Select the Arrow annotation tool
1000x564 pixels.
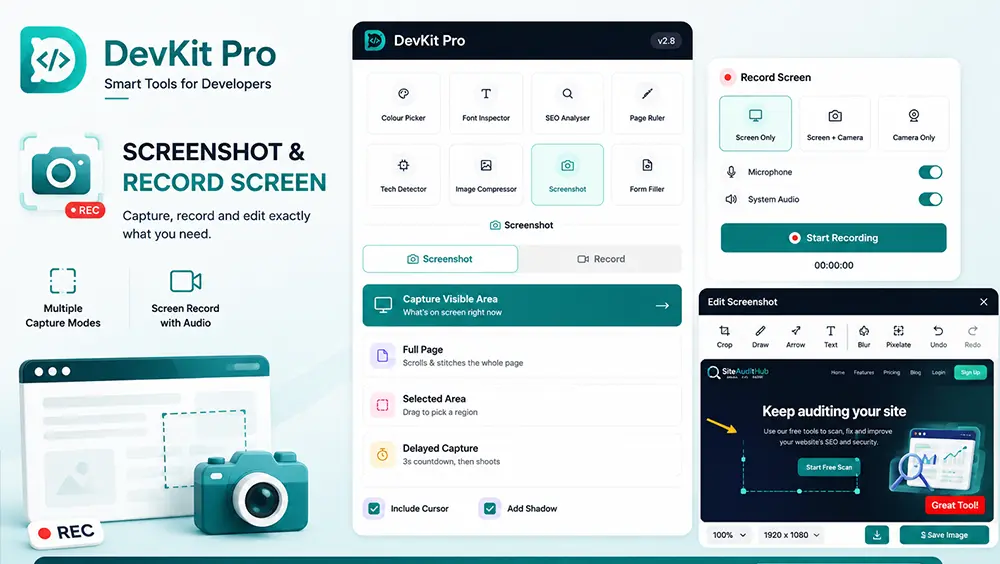point(795,336)
